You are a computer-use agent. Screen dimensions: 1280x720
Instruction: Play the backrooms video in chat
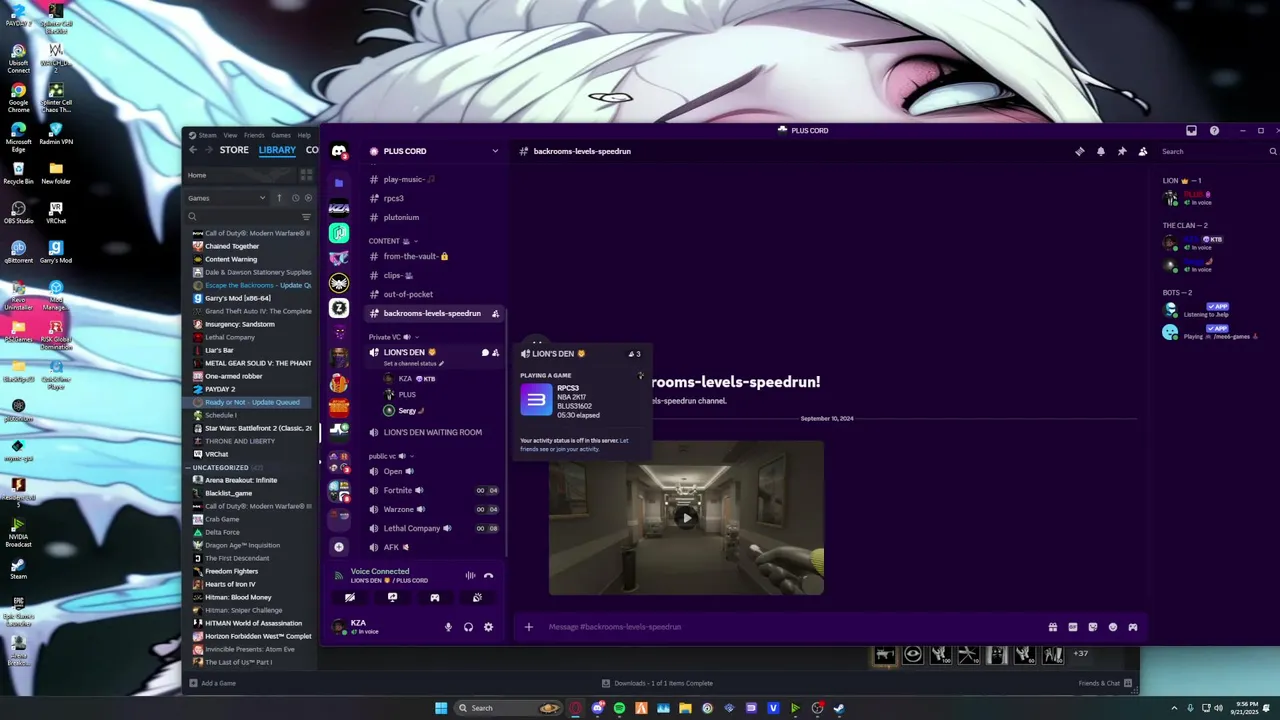coord(686,518)
